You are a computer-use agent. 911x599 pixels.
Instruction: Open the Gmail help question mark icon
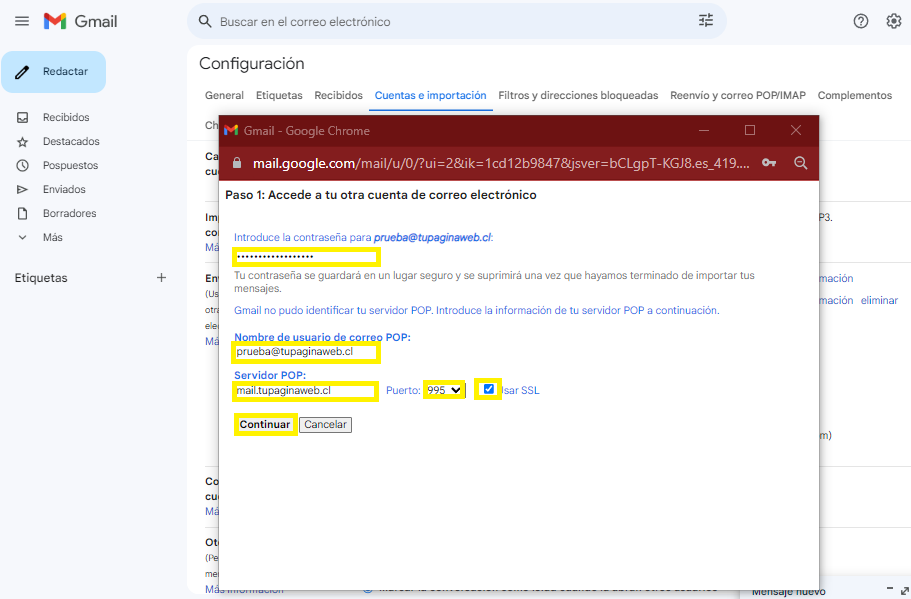pyautogui.click(x=860, y=21)
